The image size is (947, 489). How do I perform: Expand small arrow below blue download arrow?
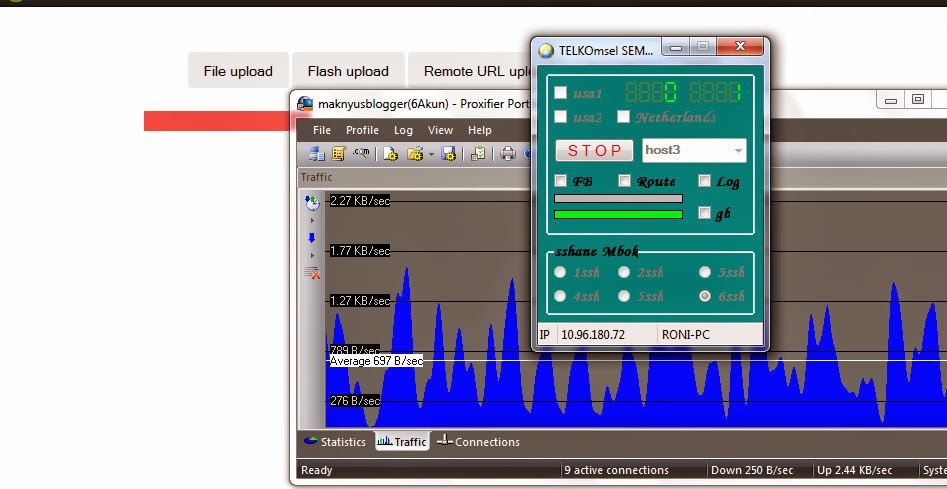click(x=312, y=255)
